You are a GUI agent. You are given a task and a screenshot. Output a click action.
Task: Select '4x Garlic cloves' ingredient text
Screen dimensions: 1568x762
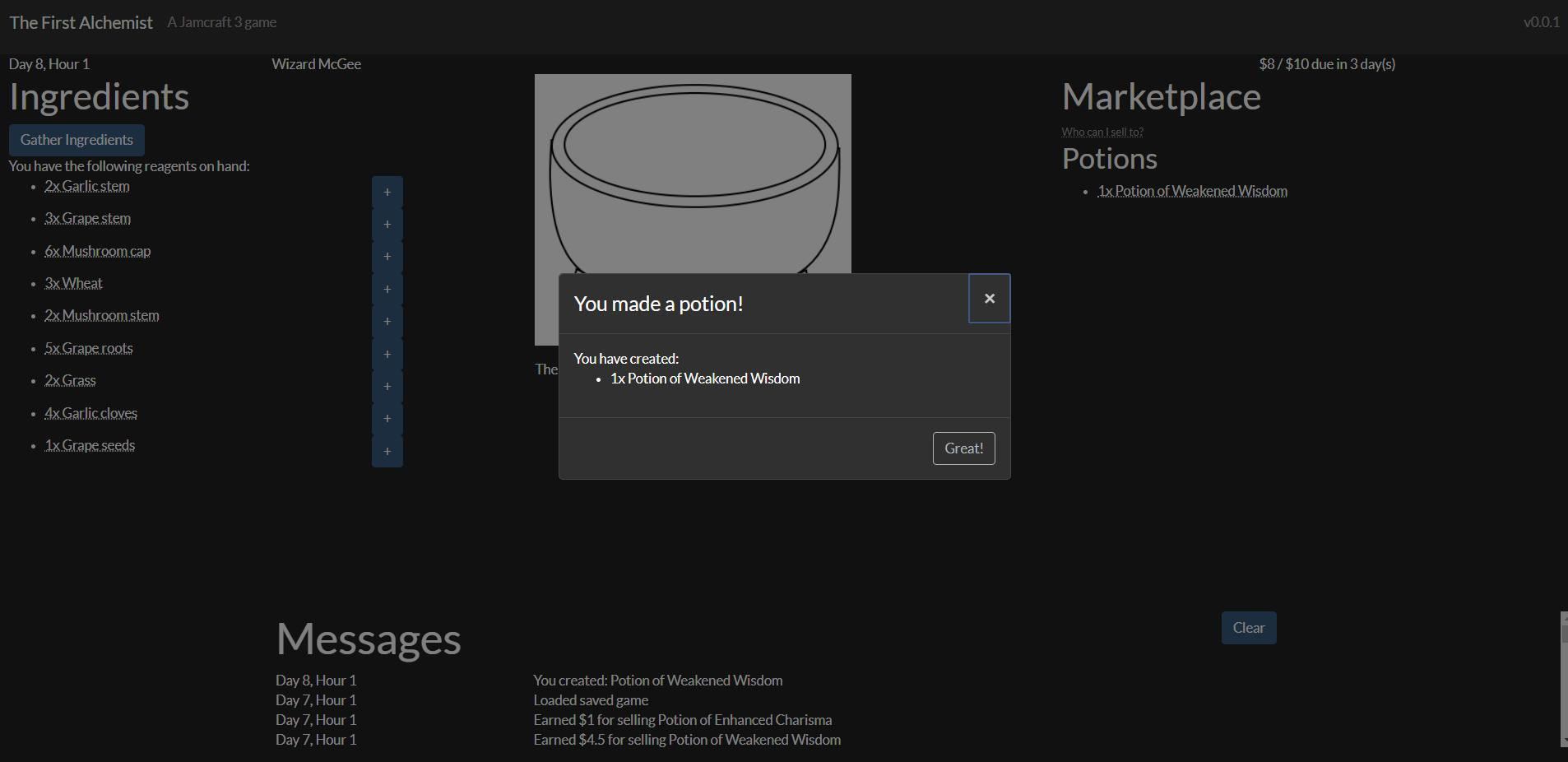90,413
